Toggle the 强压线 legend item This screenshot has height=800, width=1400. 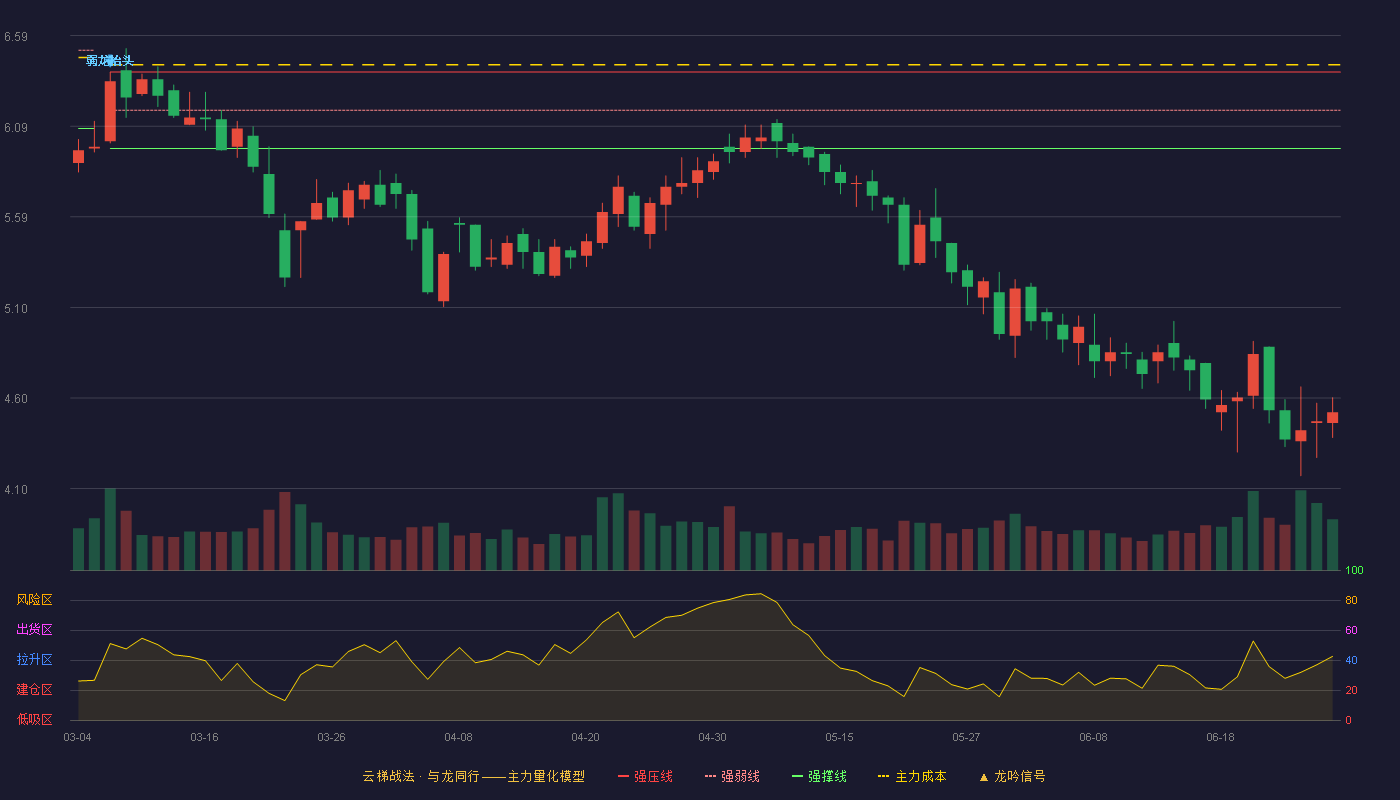(x=645, y=776)
